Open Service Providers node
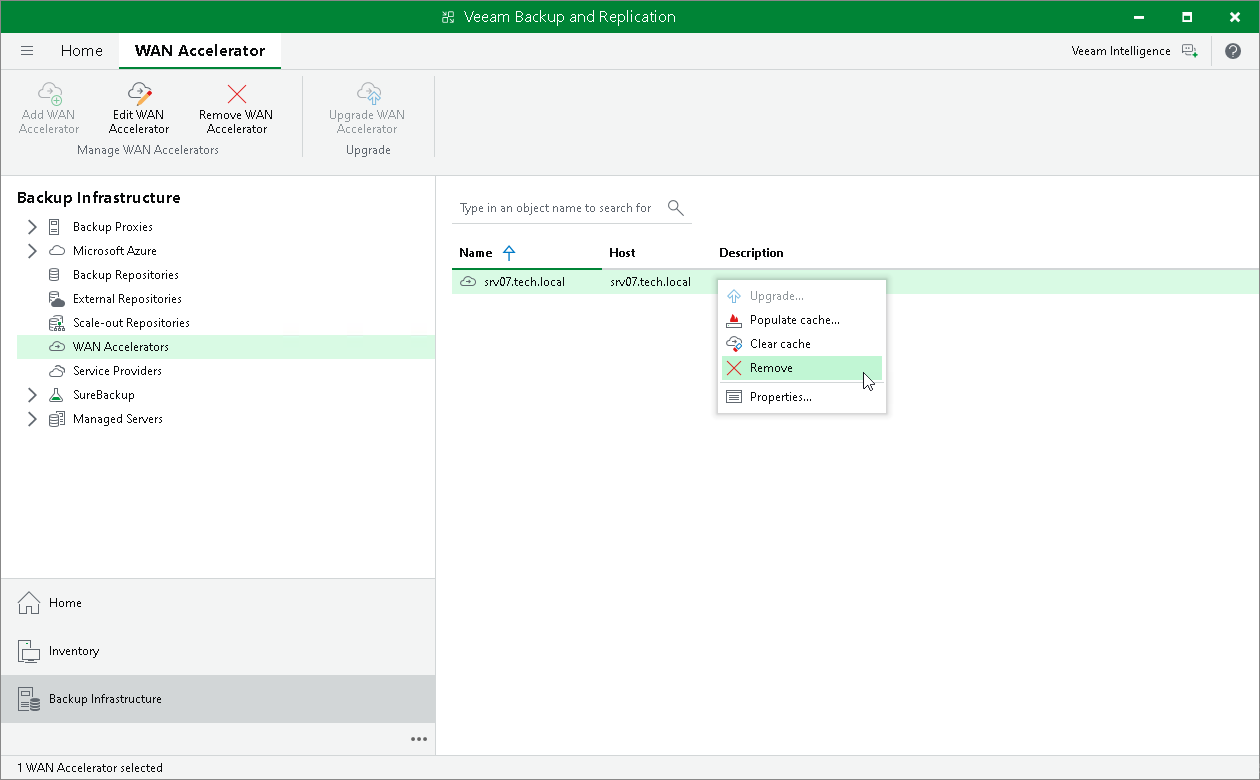The image size is (1260, 780). coord(117,371)
